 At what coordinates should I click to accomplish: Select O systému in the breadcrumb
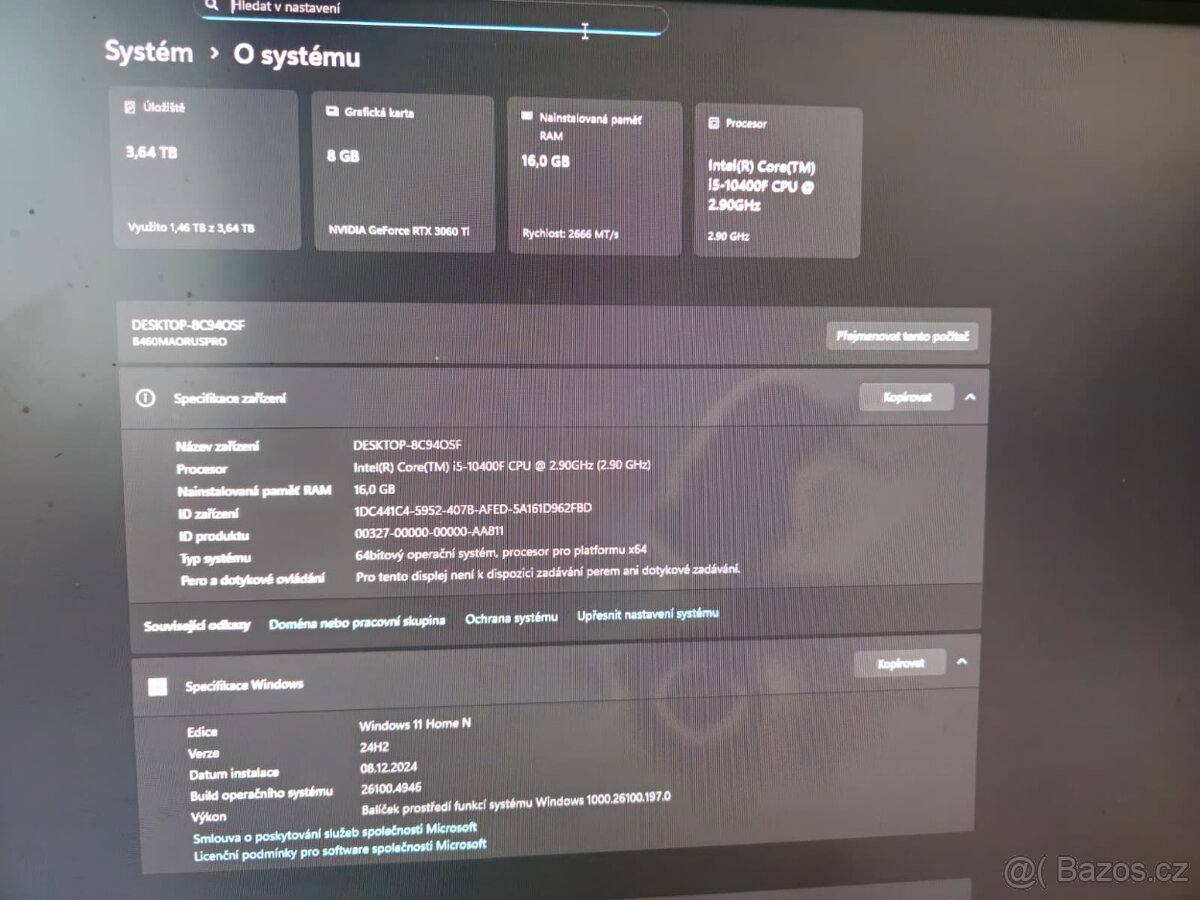point(296,57)
